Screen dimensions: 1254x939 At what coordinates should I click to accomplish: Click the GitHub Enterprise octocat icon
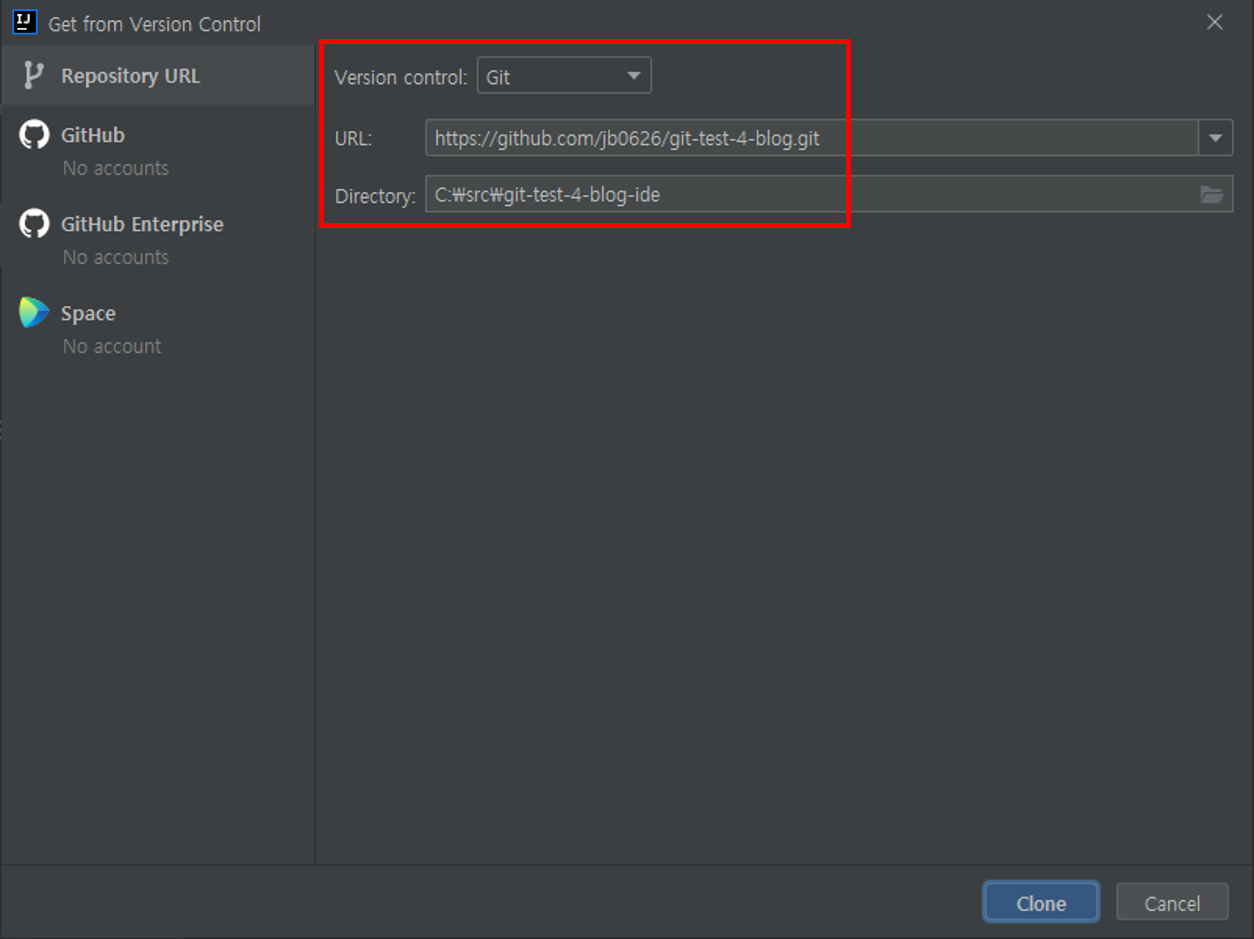coord(34,223)
